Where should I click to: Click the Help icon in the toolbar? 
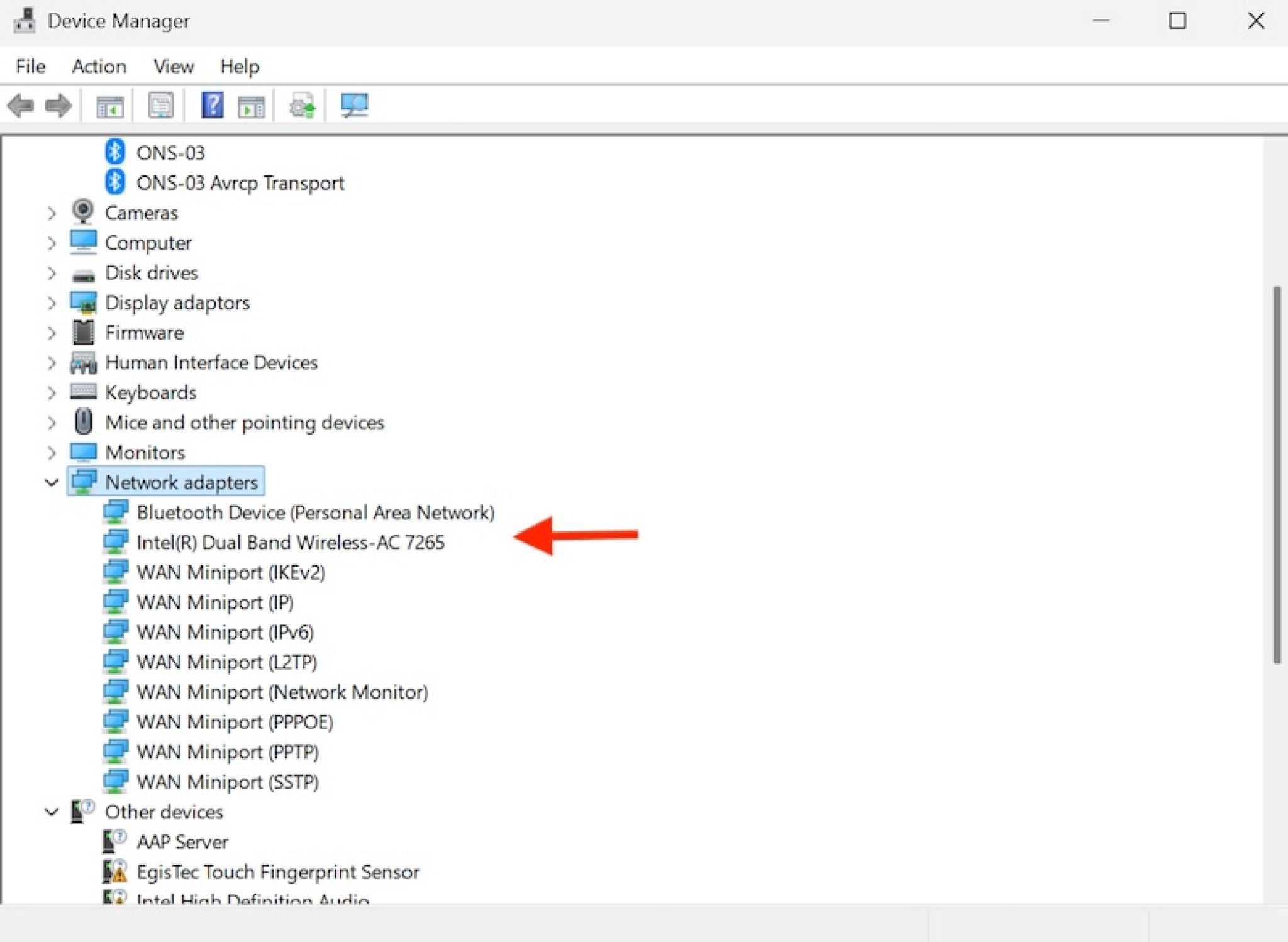coord(212,105)
